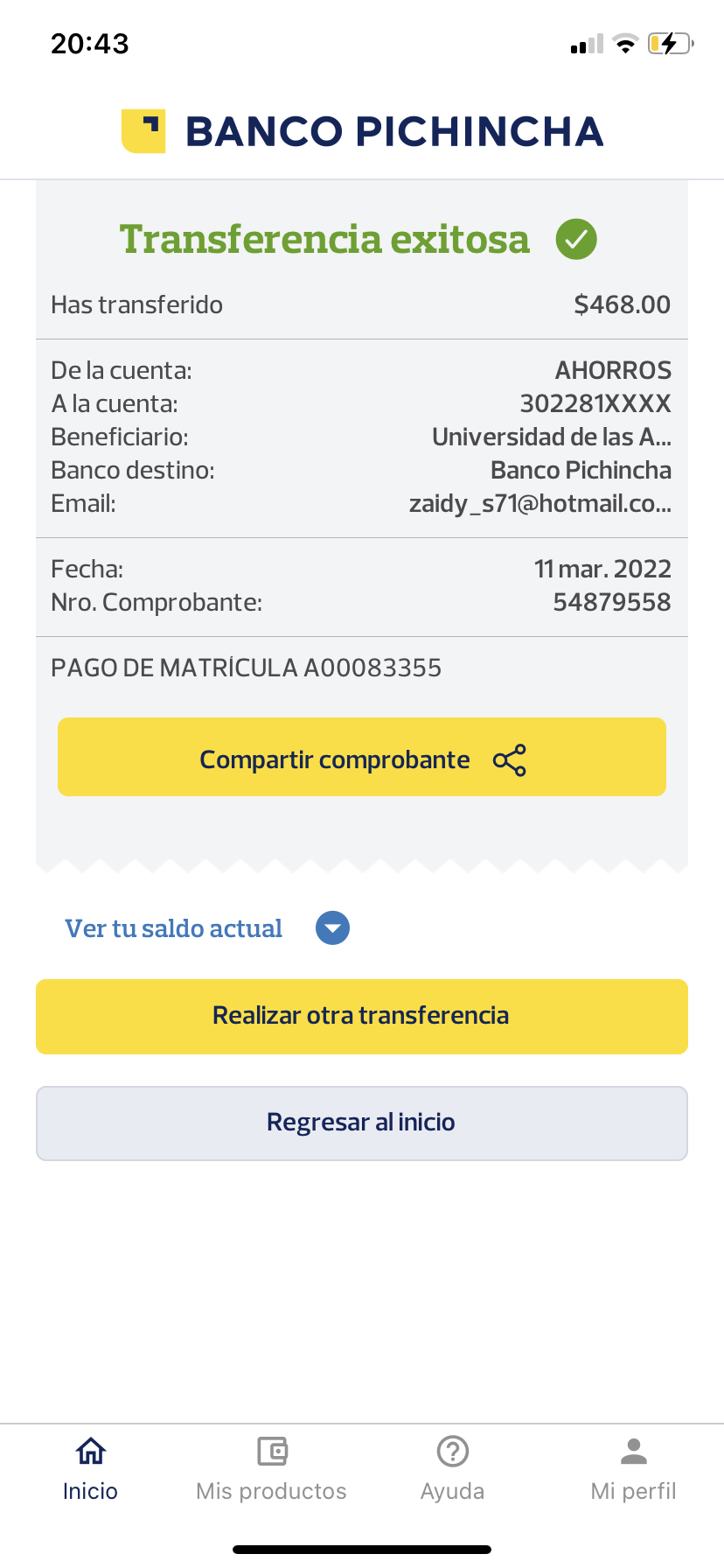Tap the truncated beneficiary Universidad de las A... text
This screenshot has width=724, height=1568.
pos(552,437)
